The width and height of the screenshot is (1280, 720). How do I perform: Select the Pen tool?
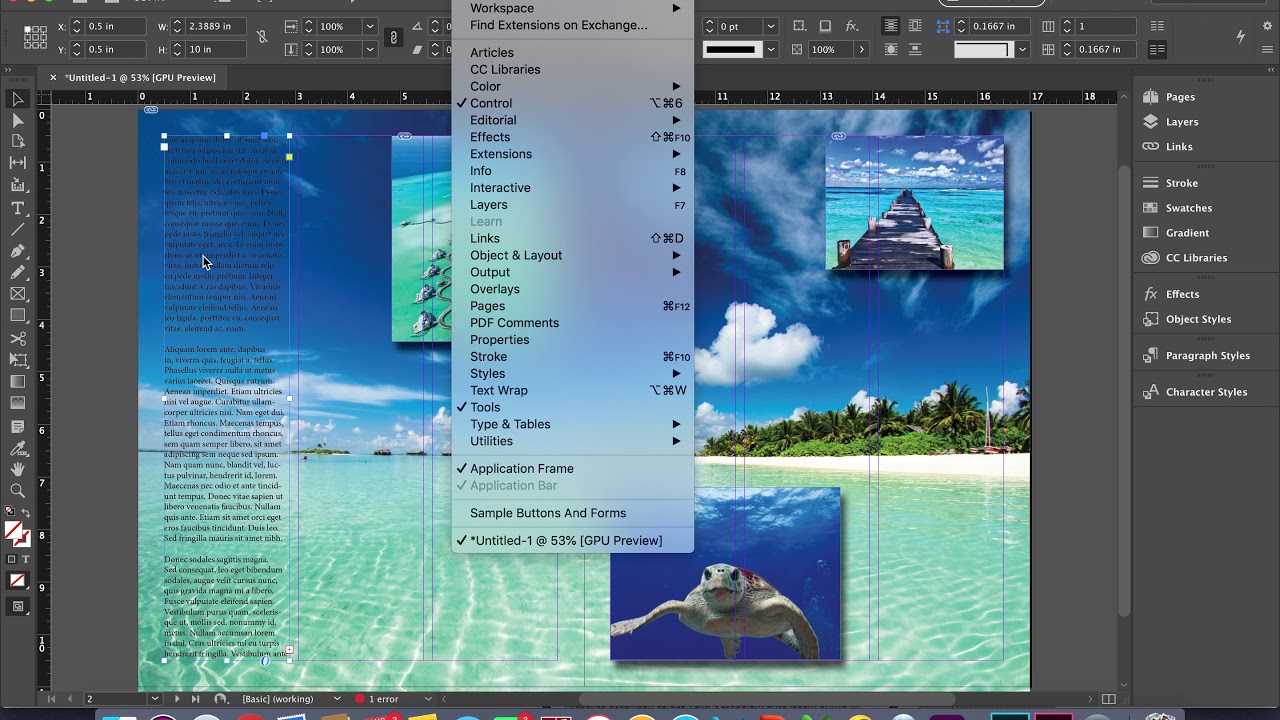click(17, 251)
